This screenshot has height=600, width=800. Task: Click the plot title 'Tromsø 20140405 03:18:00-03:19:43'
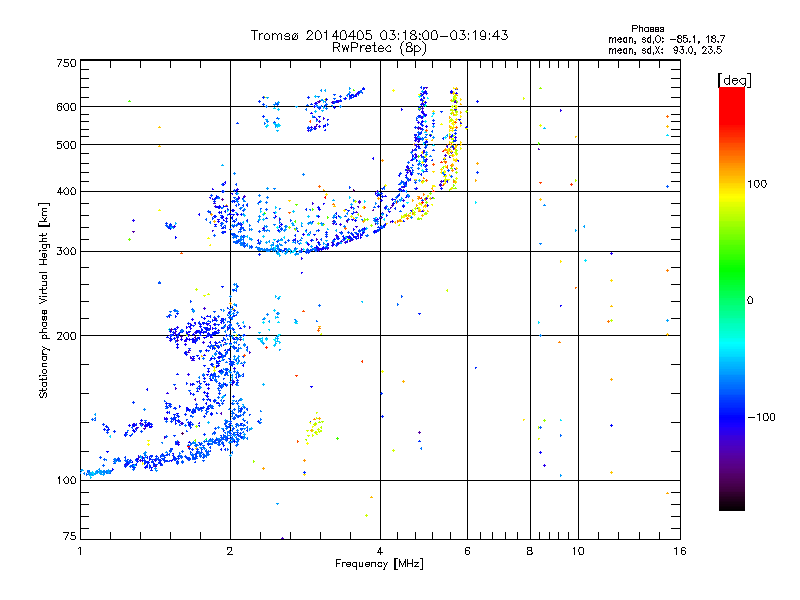[x=379, y=35]
